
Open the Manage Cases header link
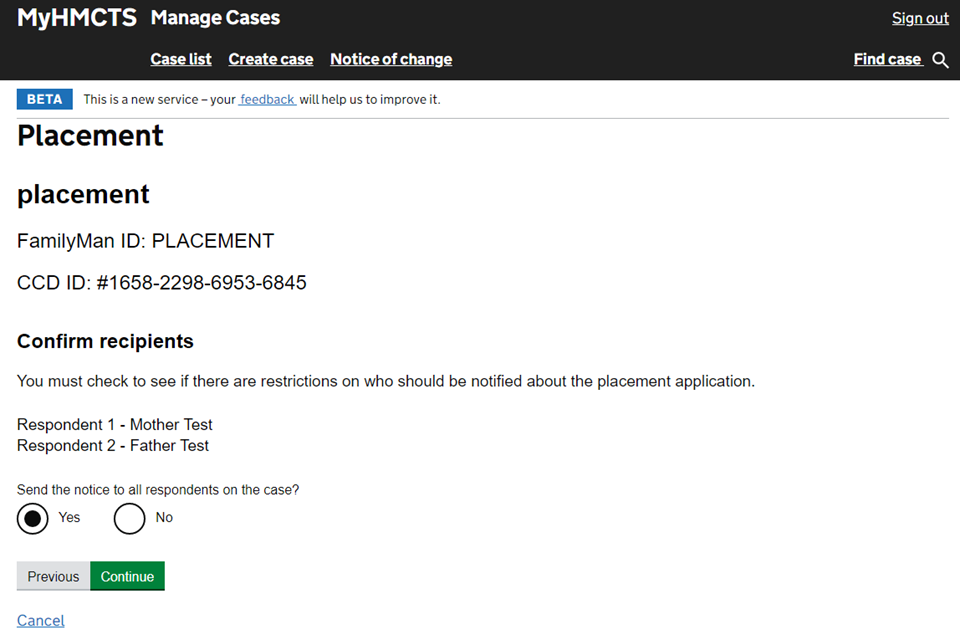[215, 18]
